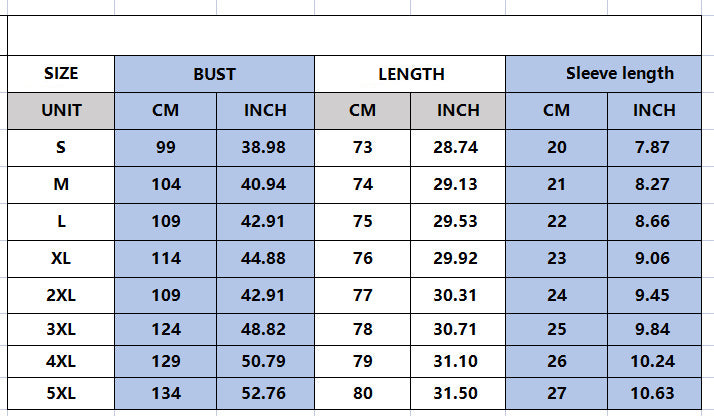
Task: Click the length inch value 29.13
Action: point(458,185)
